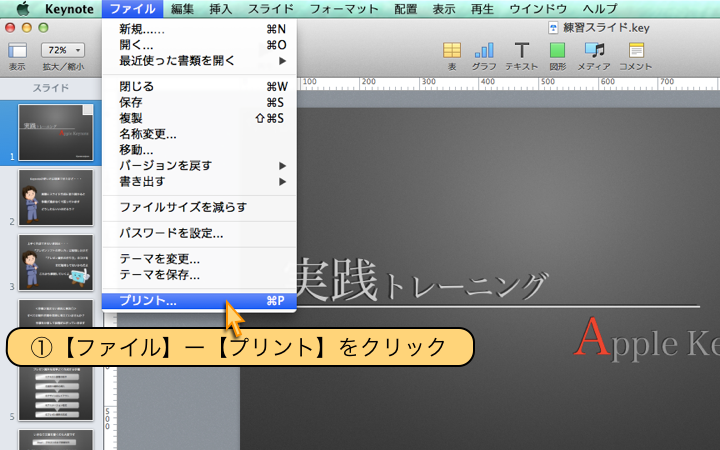The height and width of the screenshot is (450, 720).
Task: Choose テーマを保存… menu item
Action: click(199, 275)
